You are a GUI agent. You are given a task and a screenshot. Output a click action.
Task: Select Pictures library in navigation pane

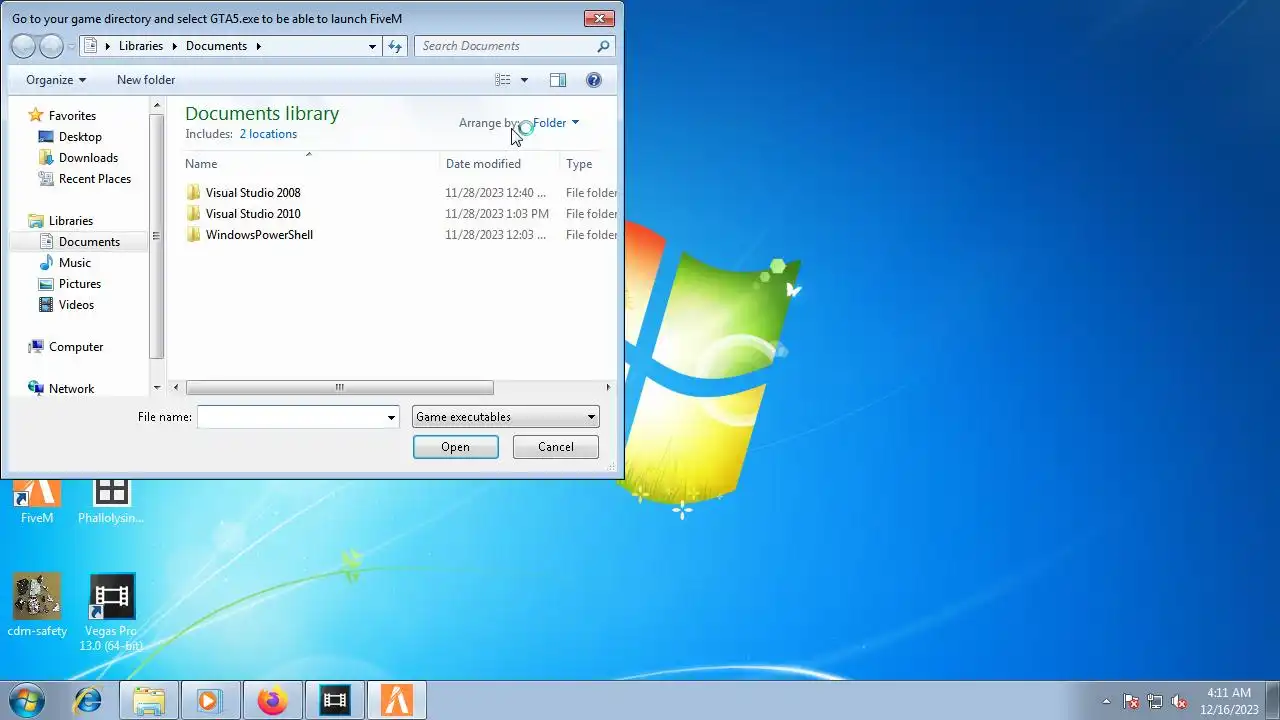80,284
